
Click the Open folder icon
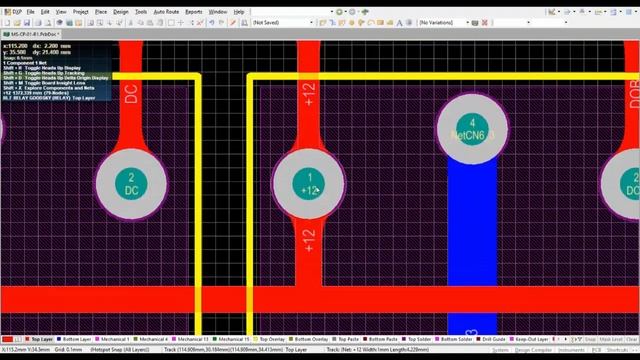click(x=17, y=23)
